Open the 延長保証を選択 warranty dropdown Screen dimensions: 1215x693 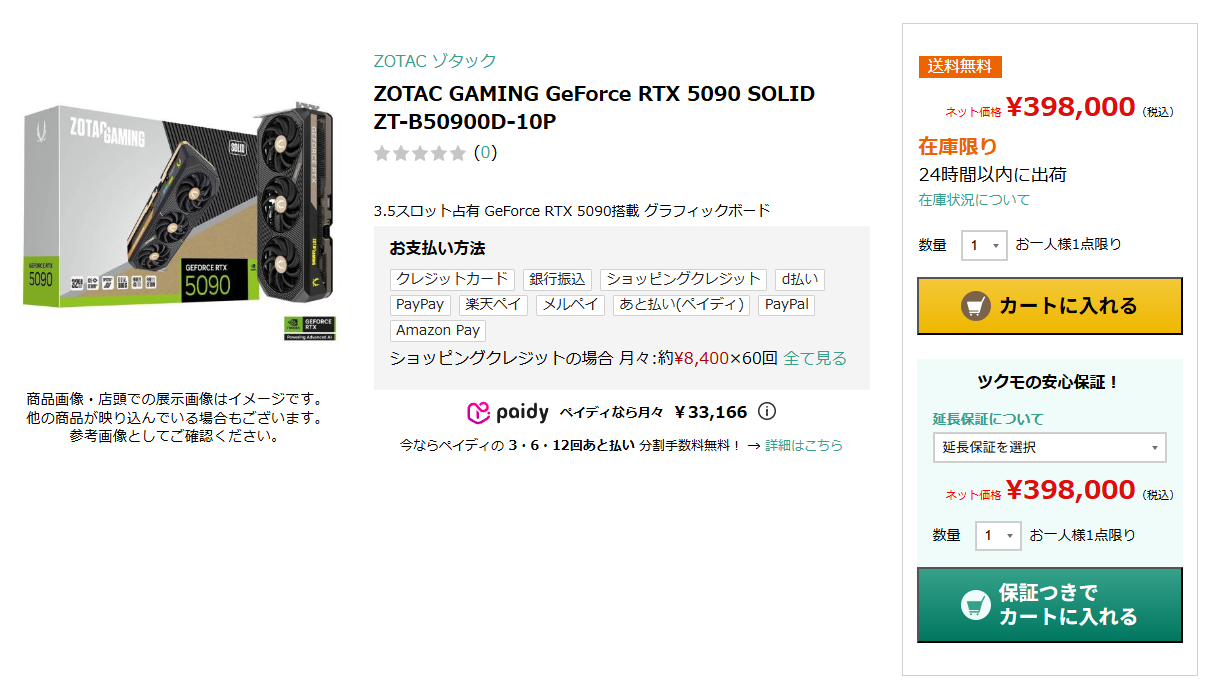tap(1049, 447)
